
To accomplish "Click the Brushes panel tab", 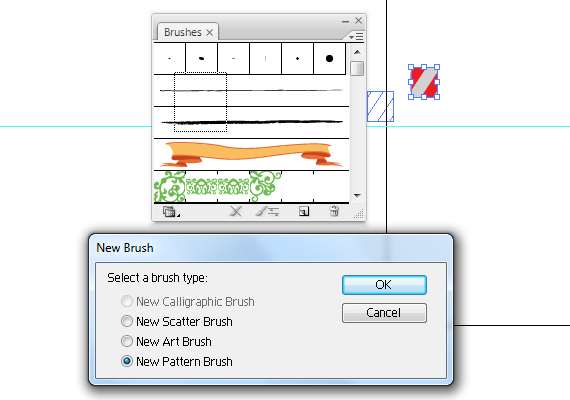I will [182, 32].
